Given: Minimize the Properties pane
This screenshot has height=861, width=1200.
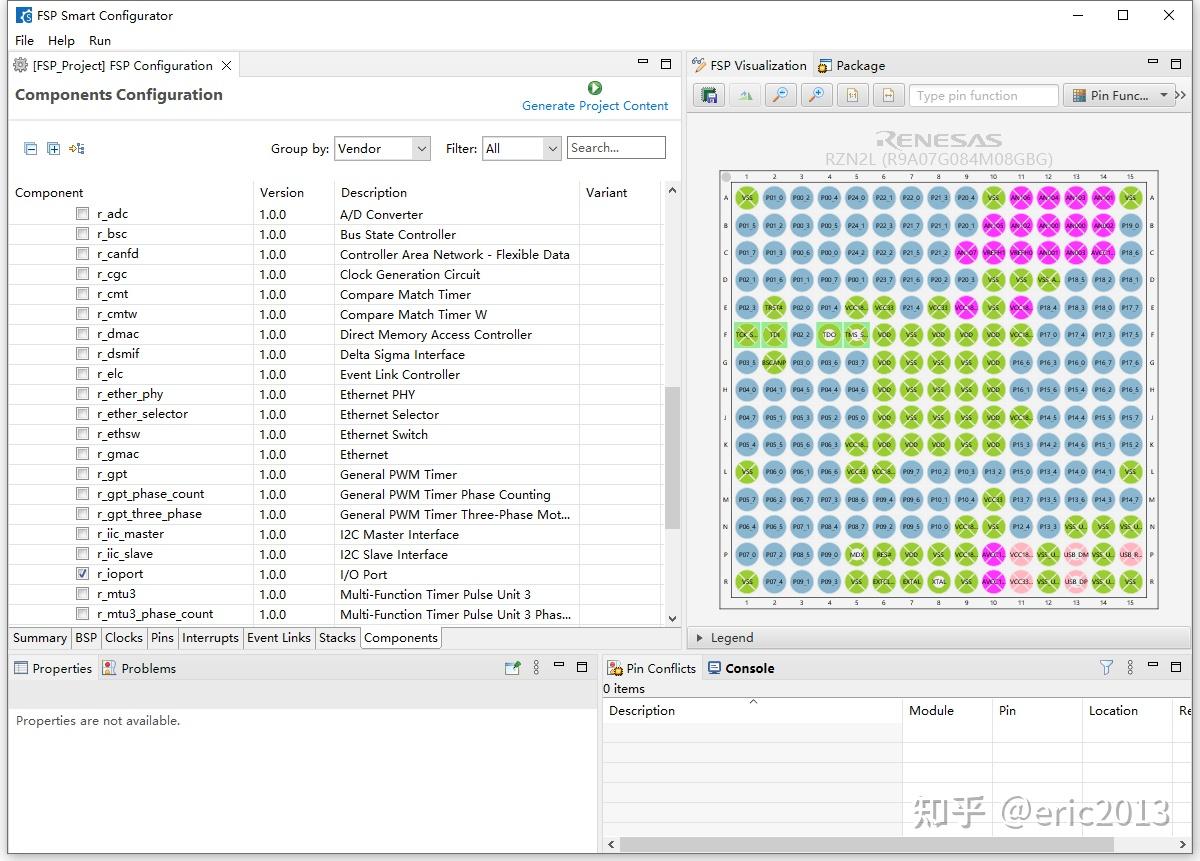Looking at the screenshot, I should [x=559, y=665].
